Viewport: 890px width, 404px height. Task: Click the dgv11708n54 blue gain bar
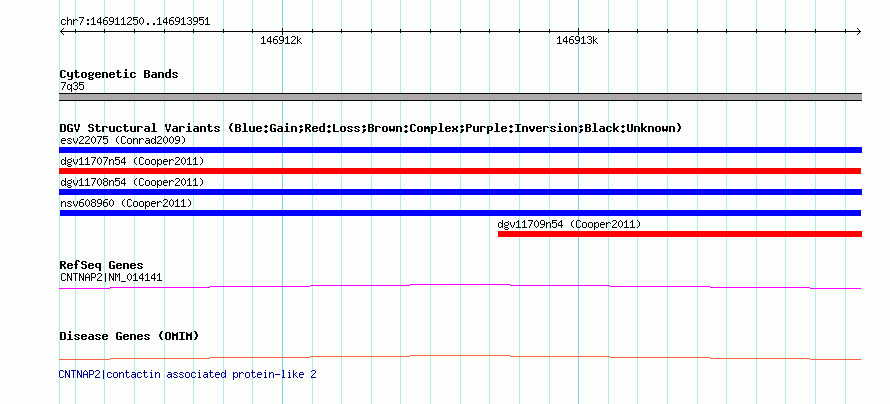click(x=460, y=192)
